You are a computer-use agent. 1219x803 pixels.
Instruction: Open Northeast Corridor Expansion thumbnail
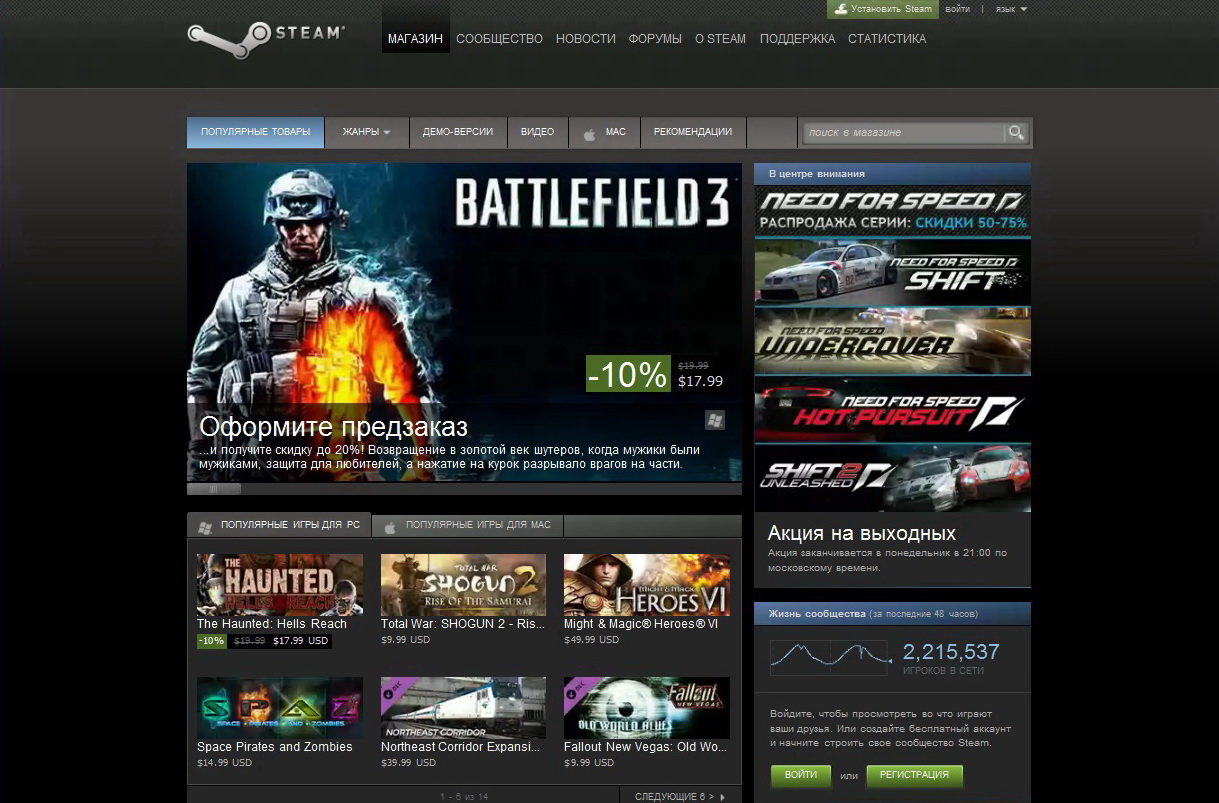[x=463, y=708]
